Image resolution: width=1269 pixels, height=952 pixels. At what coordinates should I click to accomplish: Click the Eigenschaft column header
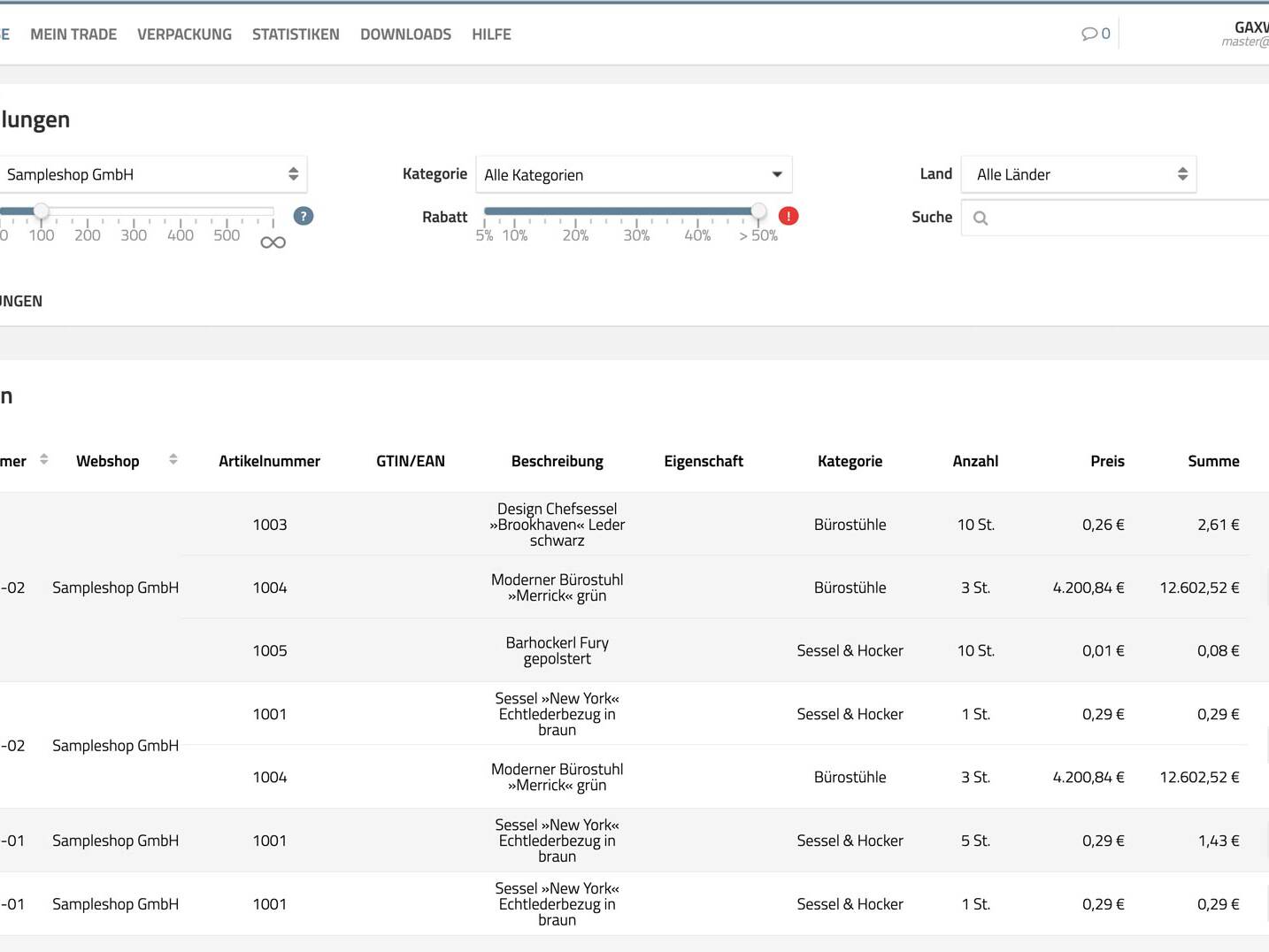[704, 461]
